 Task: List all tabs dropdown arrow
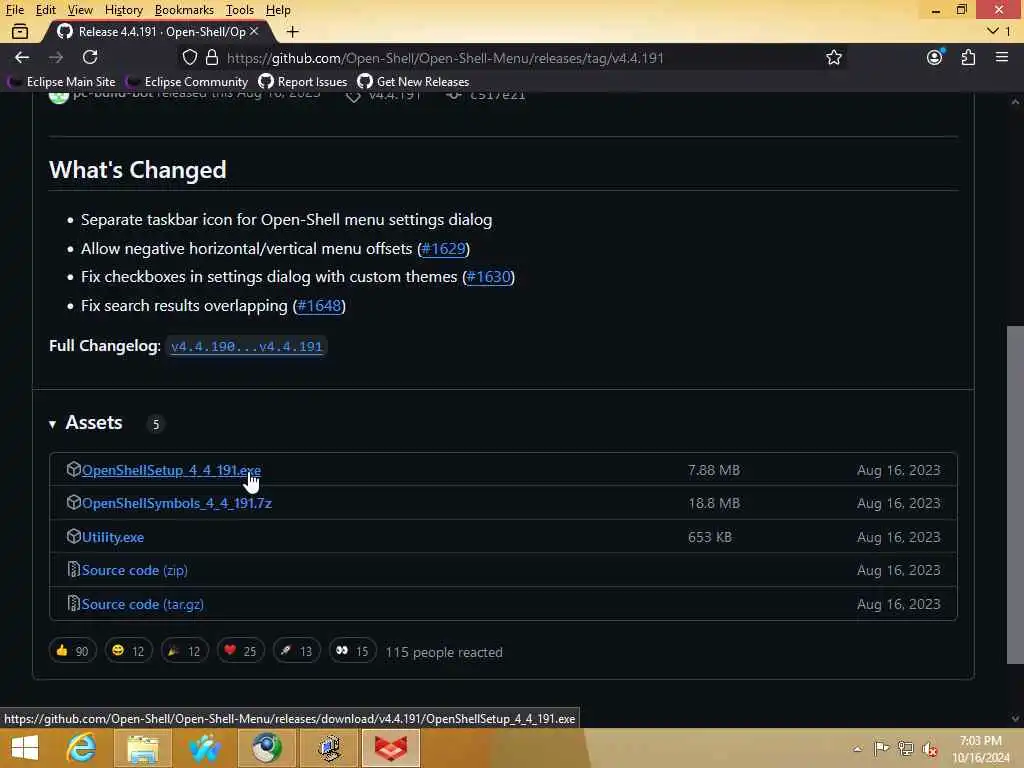(x=993, y=31)
